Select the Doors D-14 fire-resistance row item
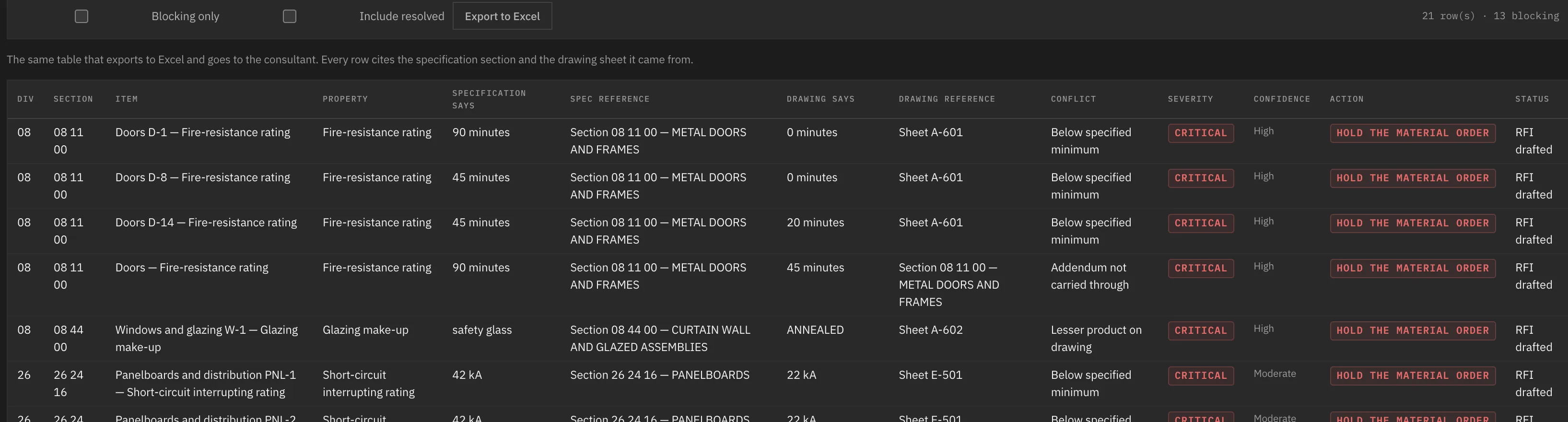Image resolution: width=1568 pixels, height=422 pixels. [x=206, y=222]
